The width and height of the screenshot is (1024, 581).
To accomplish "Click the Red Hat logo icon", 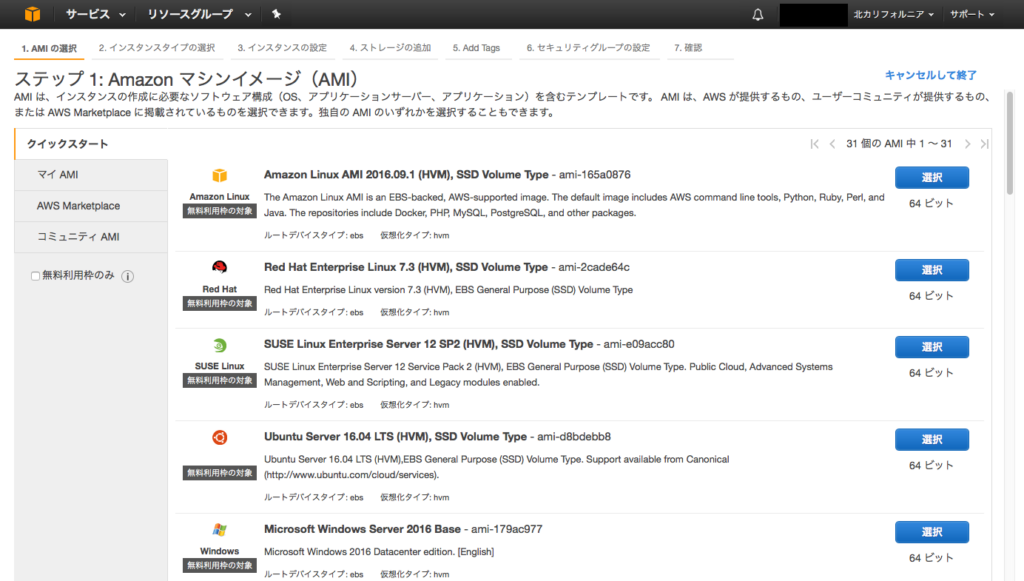I will (x=219, y=267).
